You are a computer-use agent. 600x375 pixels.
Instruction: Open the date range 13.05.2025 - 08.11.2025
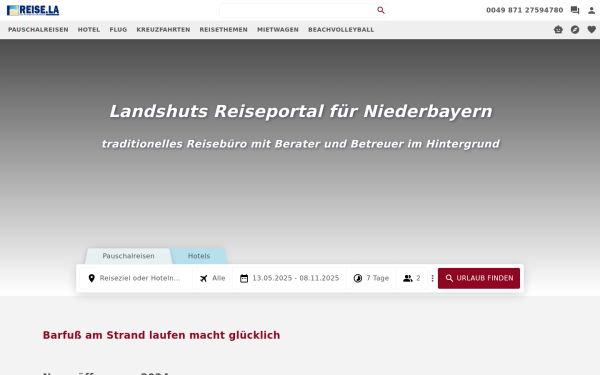click(x=290, y=278)
